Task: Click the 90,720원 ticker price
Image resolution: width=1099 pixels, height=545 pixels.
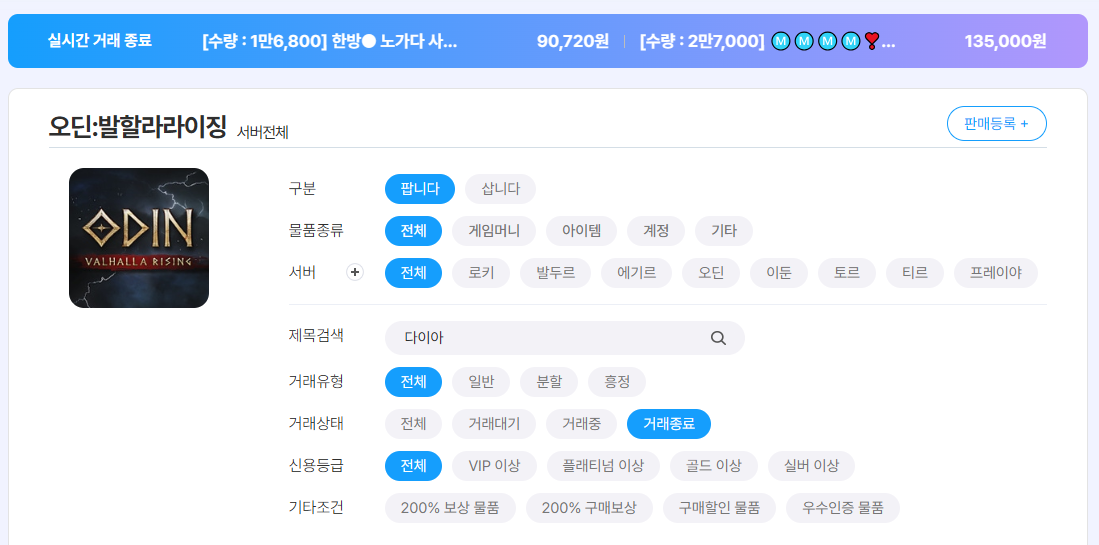Action: click(x=573, y=41)
